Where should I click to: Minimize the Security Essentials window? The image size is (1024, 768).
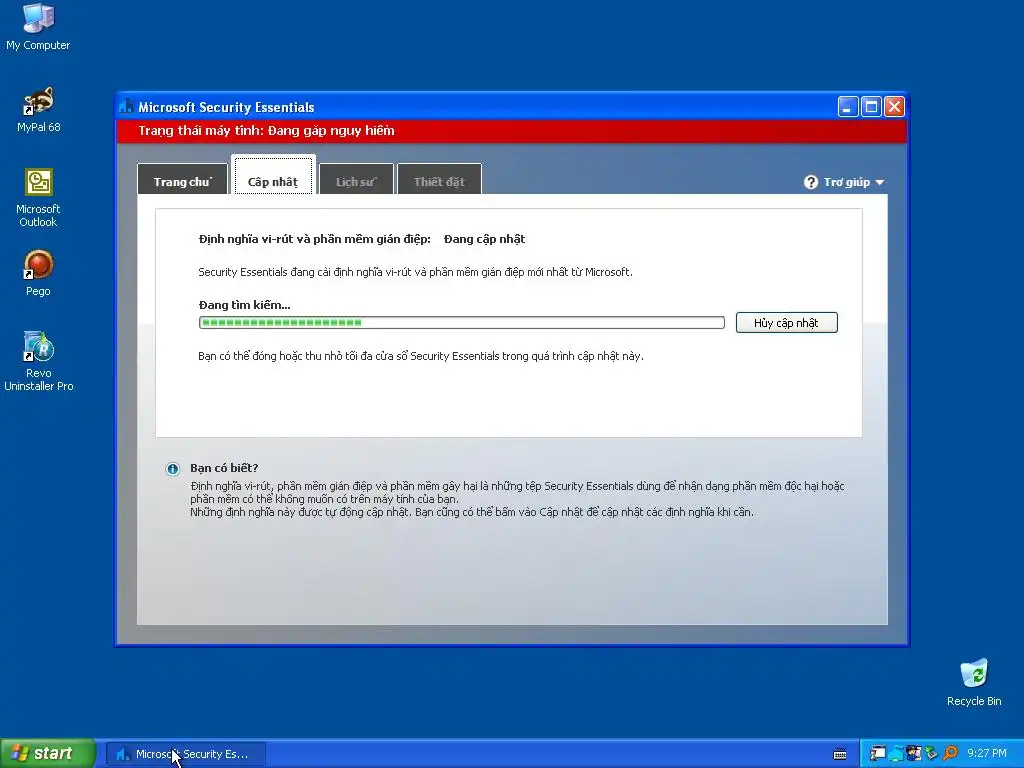(x=848, y=106)
